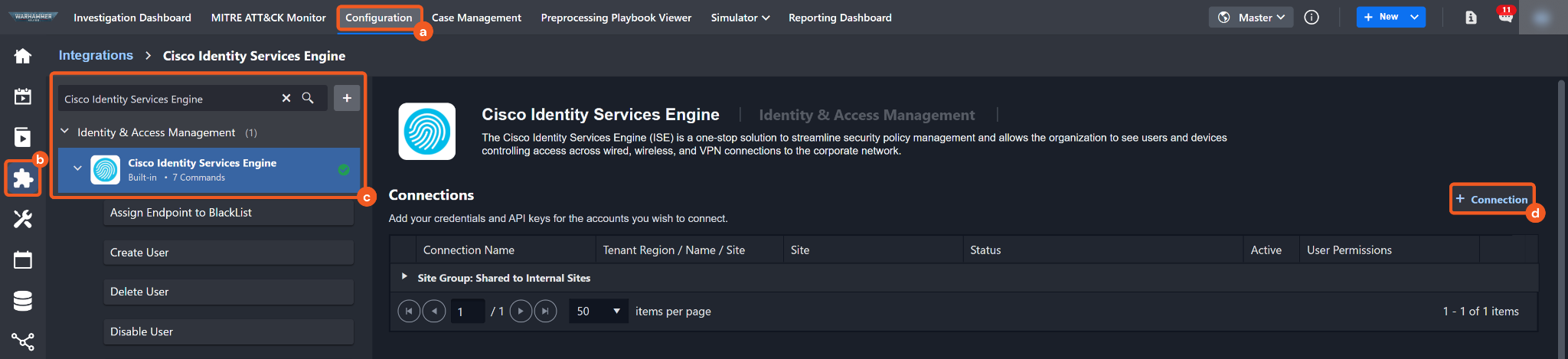Open Preprocessing Playbook Viewer tab
The width and height of the screenshot is (1568, 359).
[616, 18]
